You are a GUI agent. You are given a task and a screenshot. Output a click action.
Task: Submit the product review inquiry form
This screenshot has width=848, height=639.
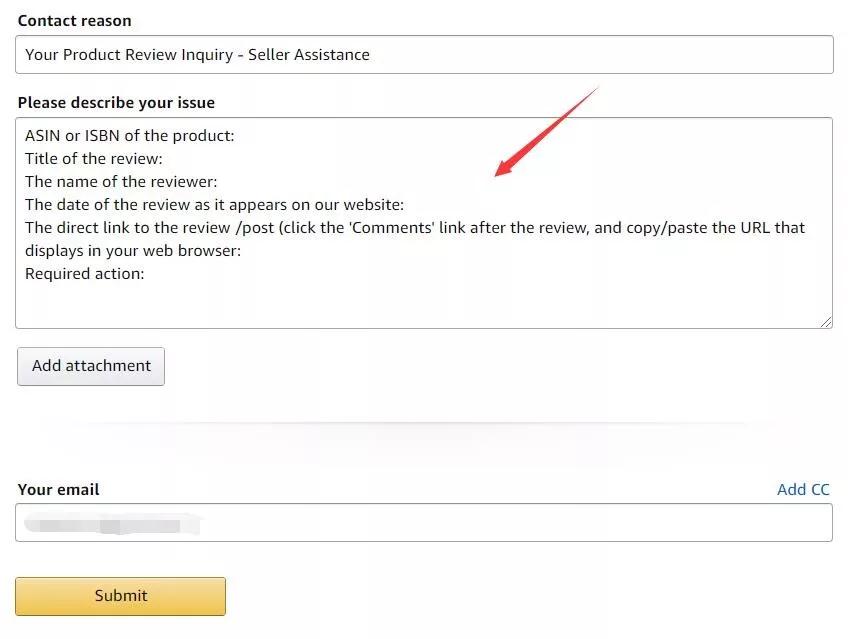click(121, 596)
